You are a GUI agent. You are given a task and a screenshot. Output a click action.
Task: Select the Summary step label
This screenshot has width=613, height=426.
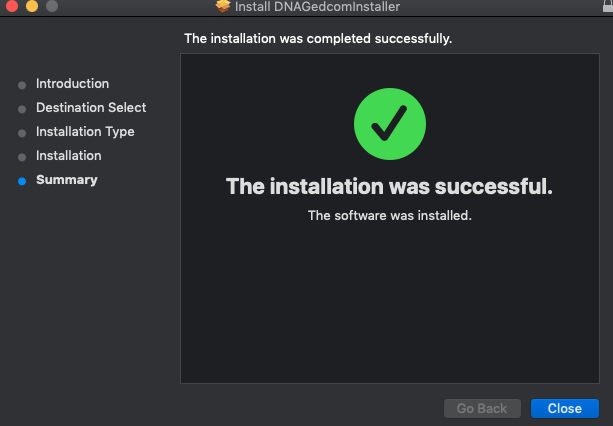67,180
